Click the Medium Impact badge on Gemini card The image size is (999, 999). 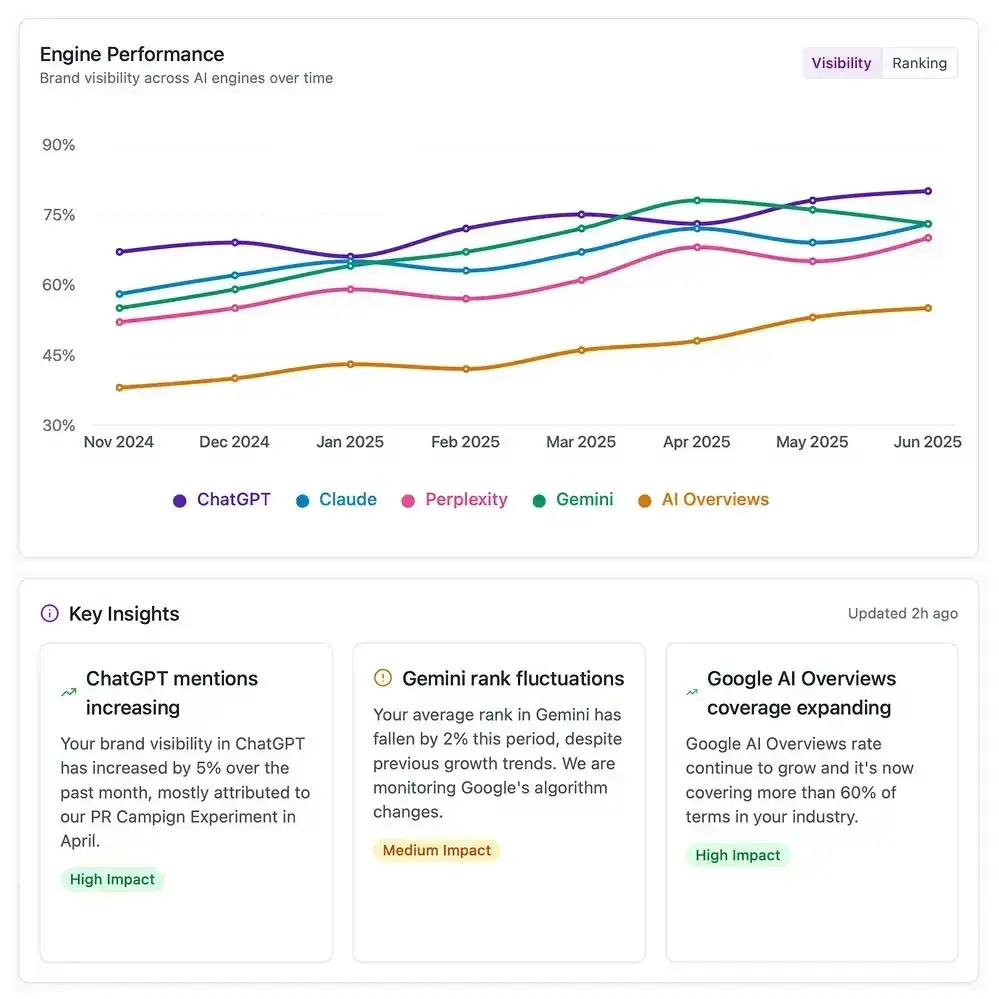pyautogui.click(x=436, y=850)
